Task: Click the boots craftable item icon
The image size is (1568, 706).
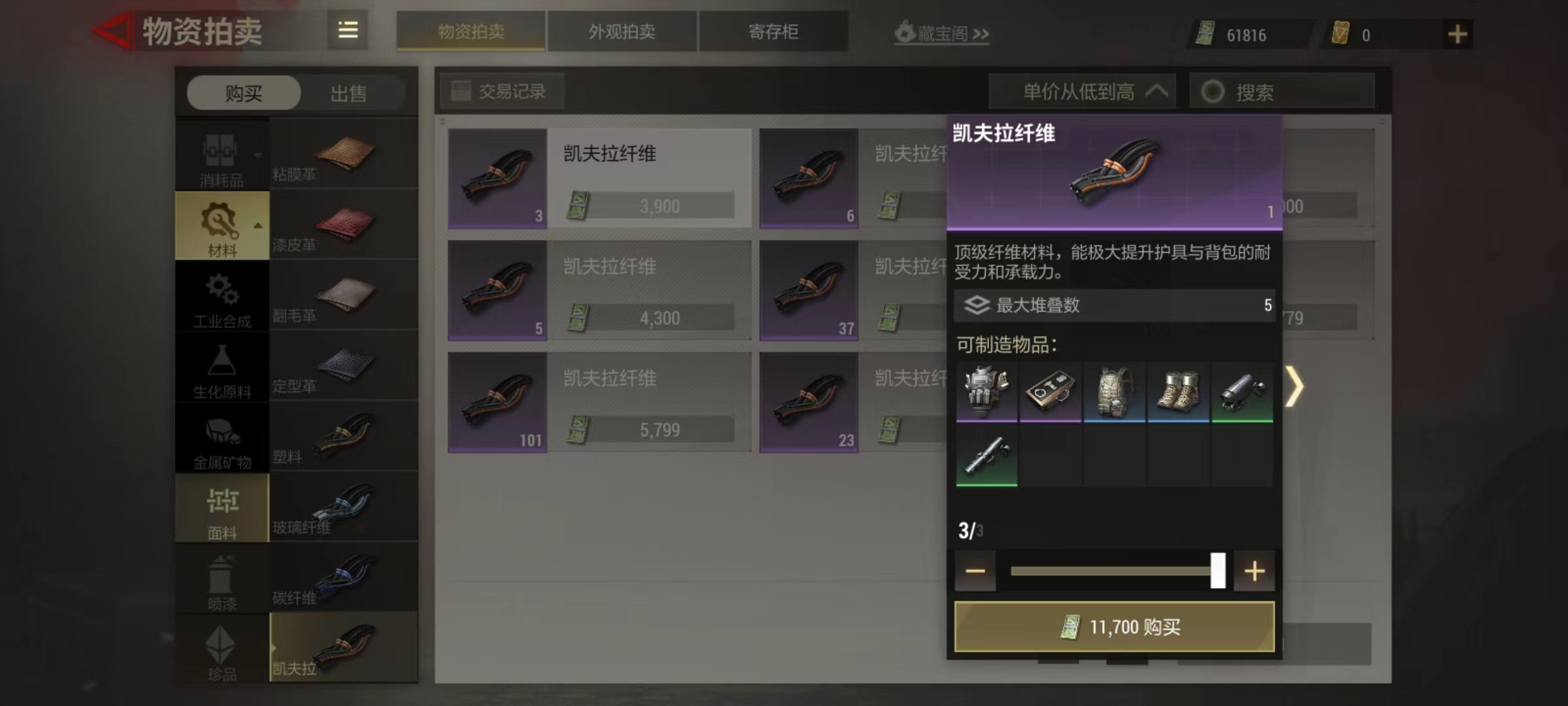Action: [1178, 392]
